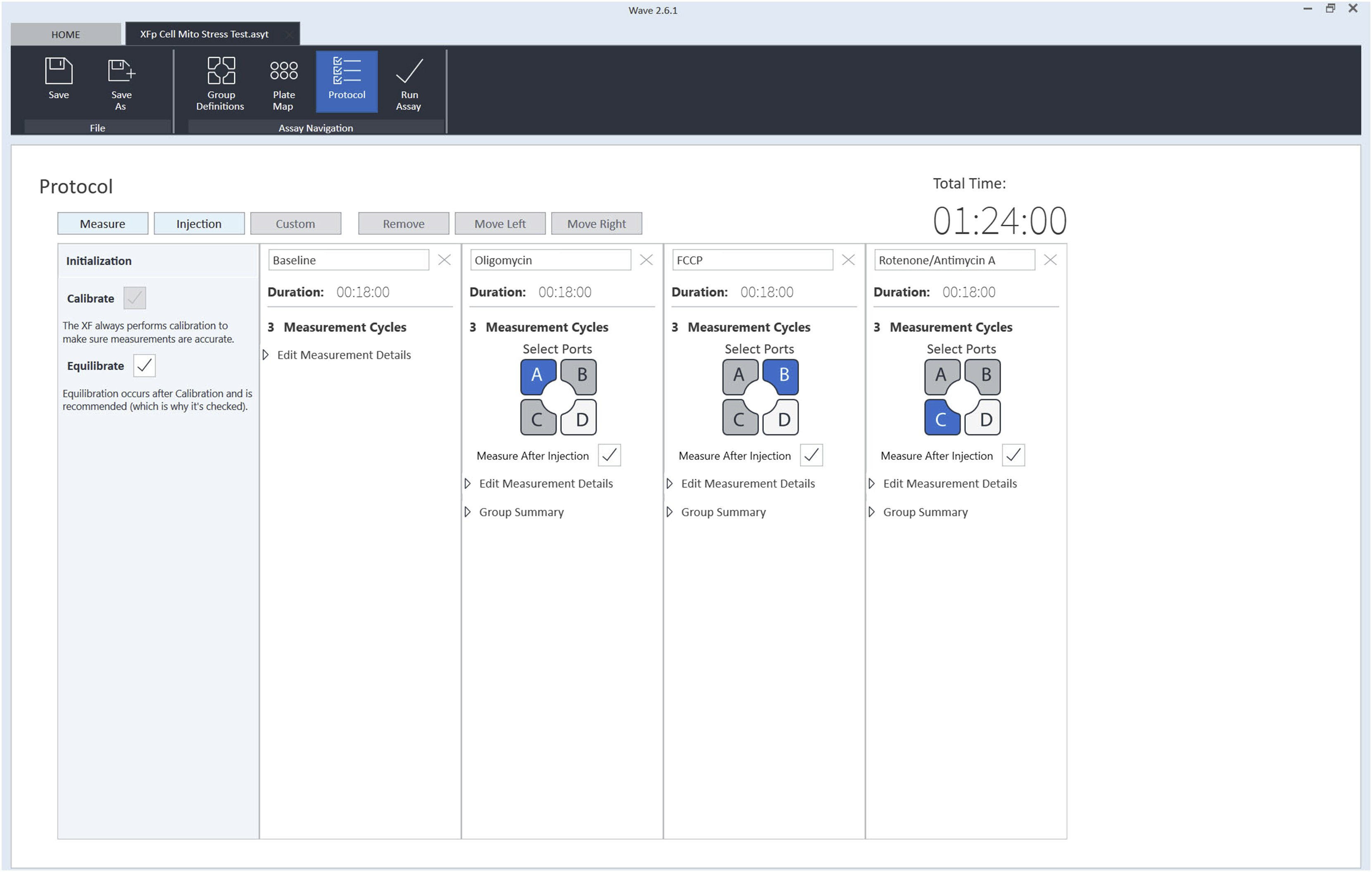Switch to the HOME tab
This screenshot has height=872, width=1372.
(x=66, y=34)
